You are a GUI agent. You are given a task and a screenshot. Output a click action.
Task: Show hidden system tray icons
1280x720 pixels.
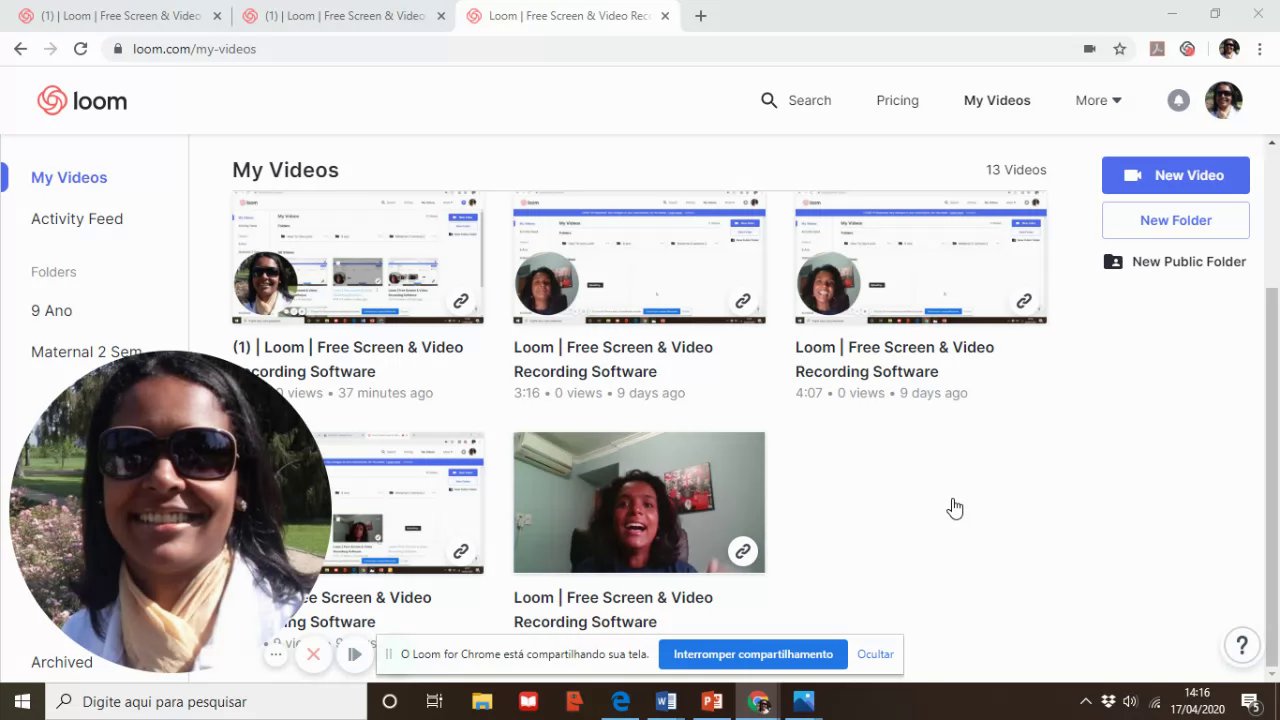(1086, 701)
